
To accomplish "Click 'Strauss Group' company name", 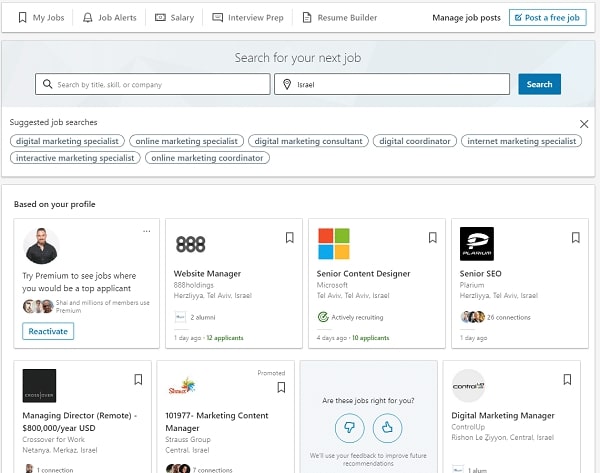I will click(188, 439).
